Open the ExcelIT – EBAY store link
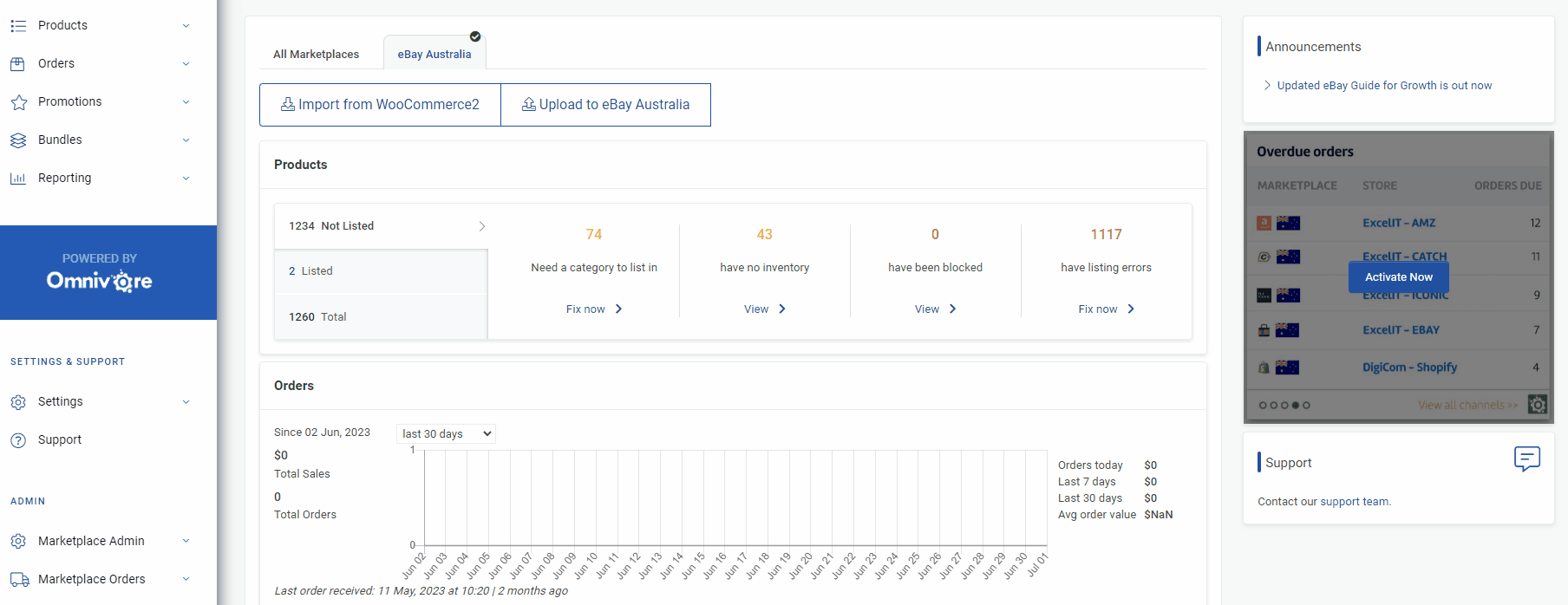Image resolution: width=1568 pixels, height=605 pixels. point(1401,330)
